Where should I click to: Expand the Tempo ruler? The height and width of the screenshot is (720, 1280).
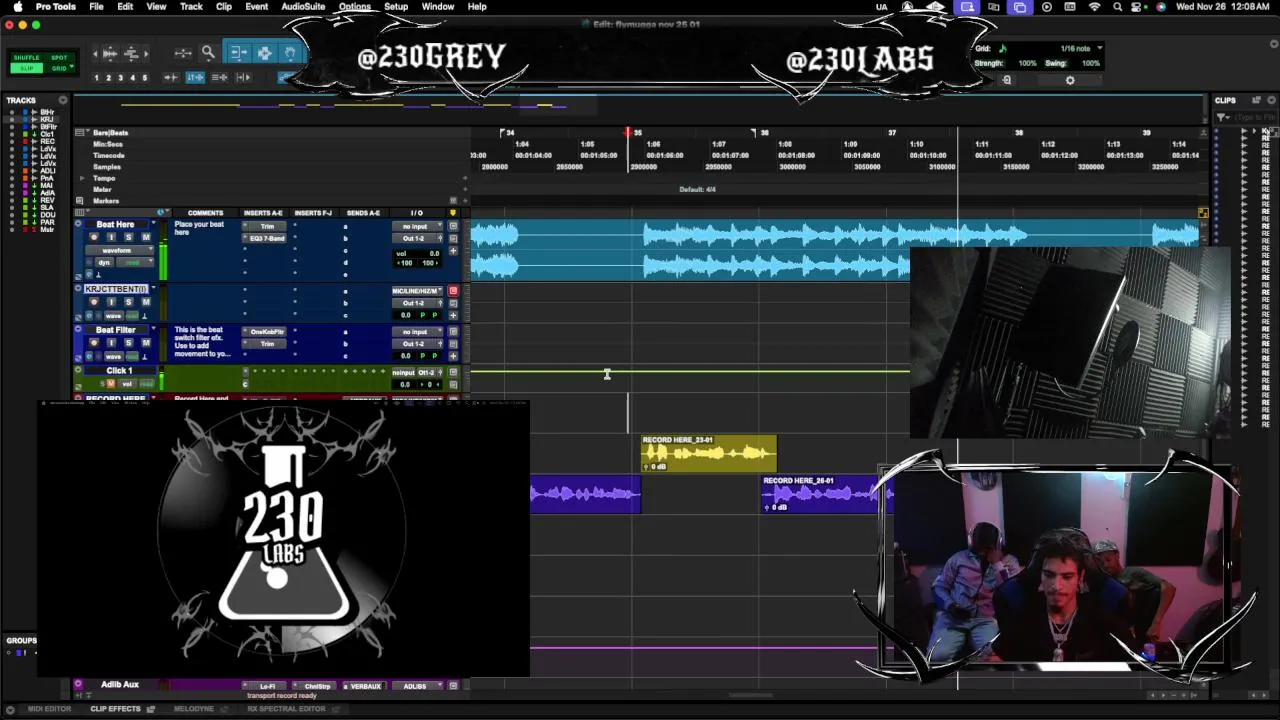click(x=82, y=178)
